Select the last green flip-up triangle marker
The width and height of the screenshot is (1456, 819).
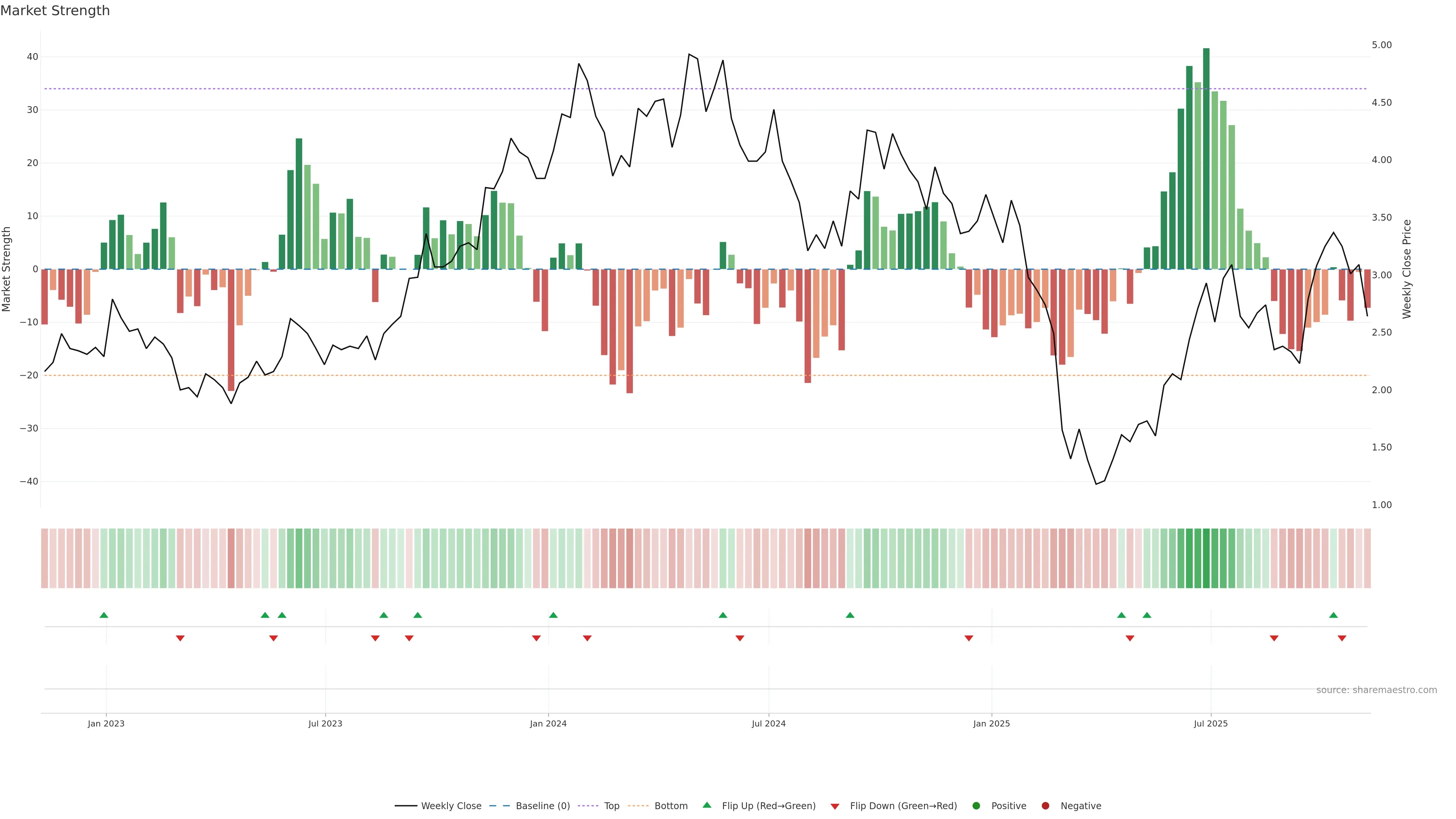1334,615
